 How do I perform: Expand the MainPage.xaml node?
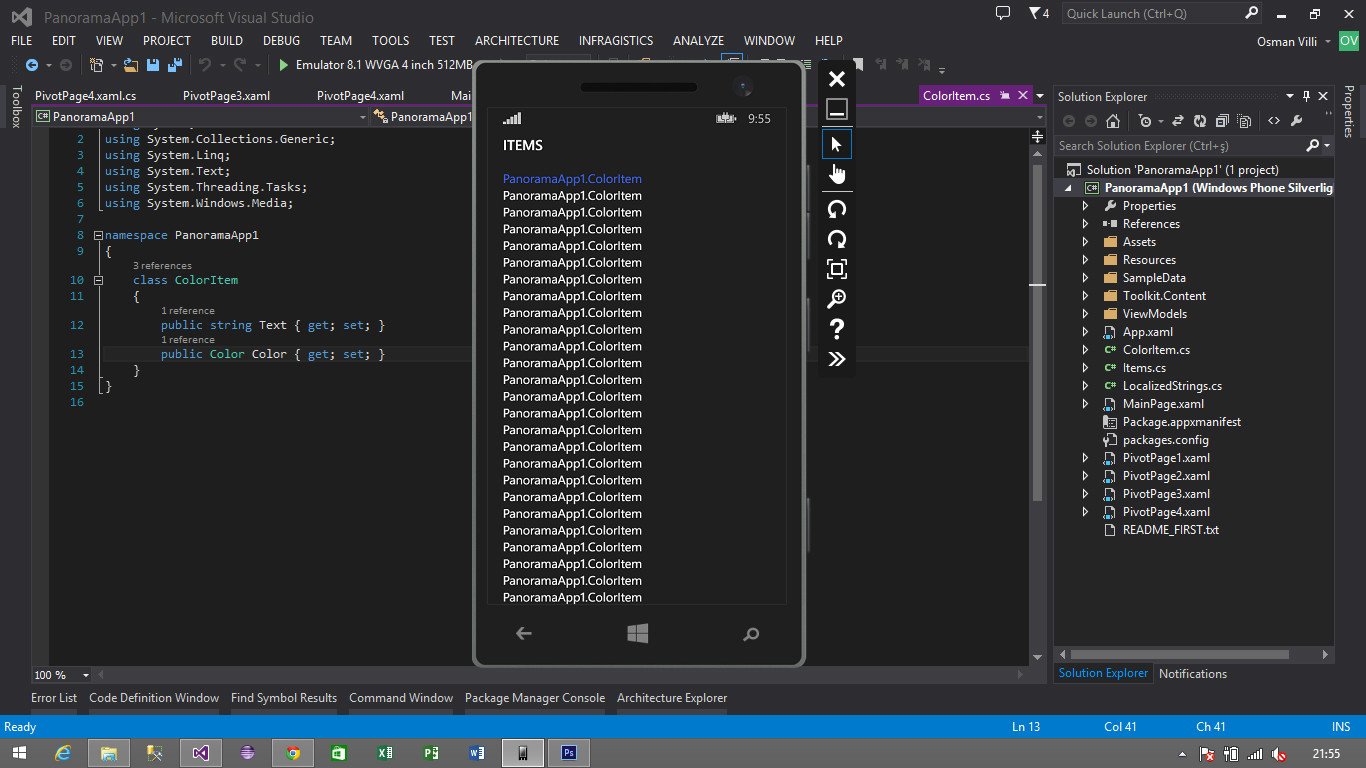tap(1086, 404)
